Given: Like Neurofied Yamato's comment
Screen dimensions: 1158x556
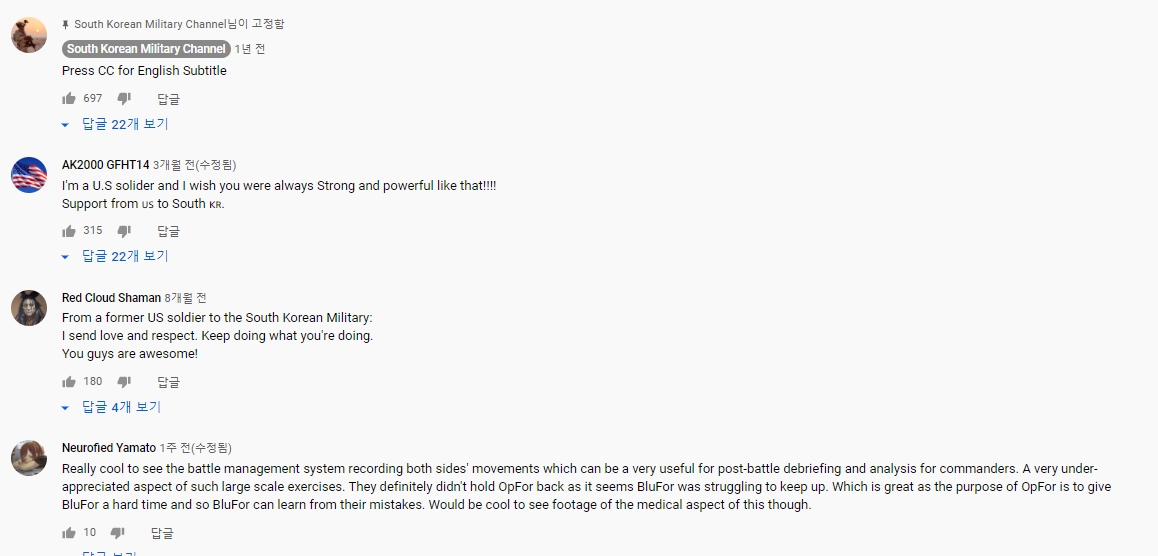Looking at the screenshot, I should pyautogui.click(x=69, y=532).
